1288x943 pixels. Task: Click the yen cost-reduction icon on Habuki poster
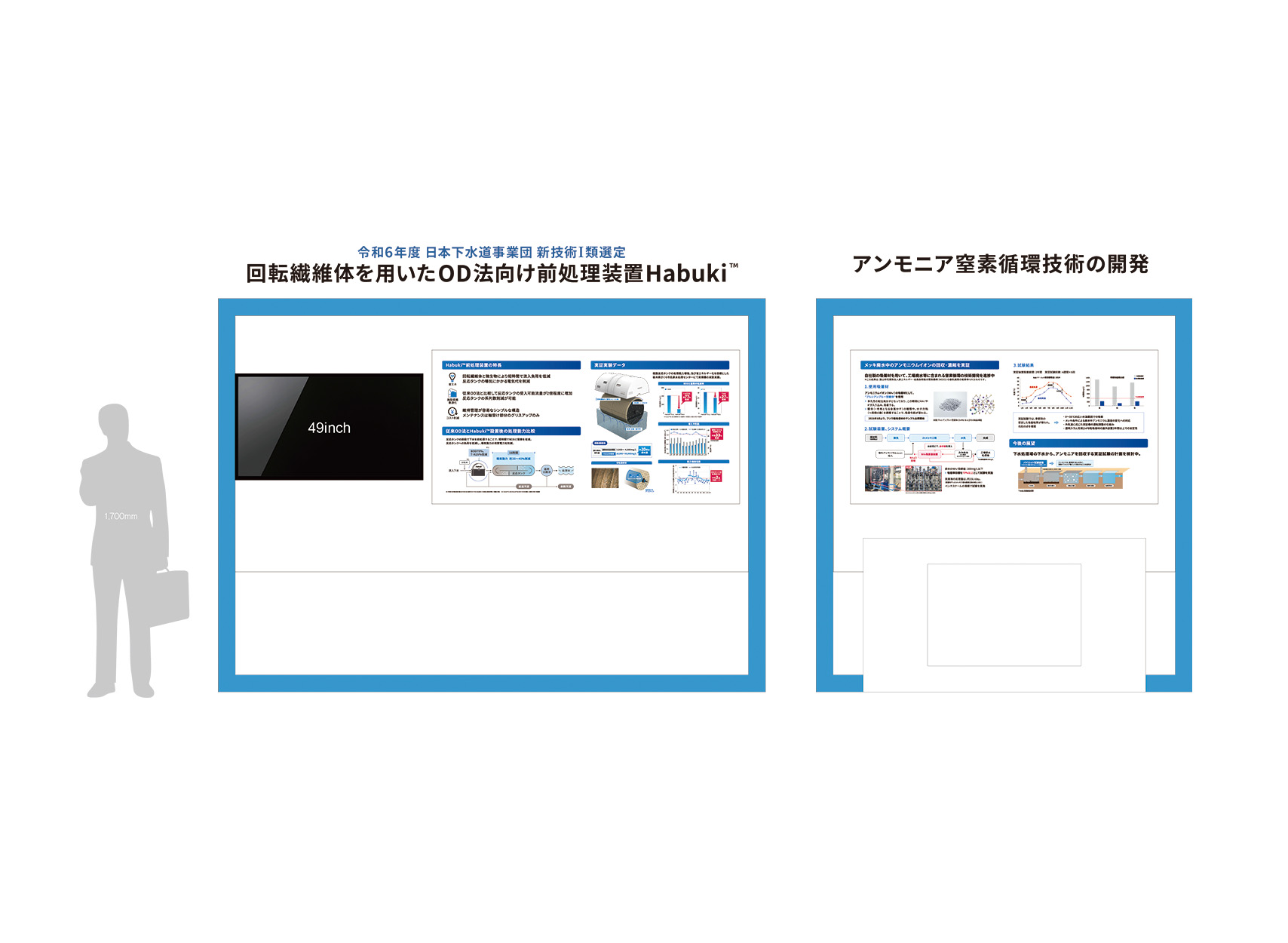[x=452, y=412]
